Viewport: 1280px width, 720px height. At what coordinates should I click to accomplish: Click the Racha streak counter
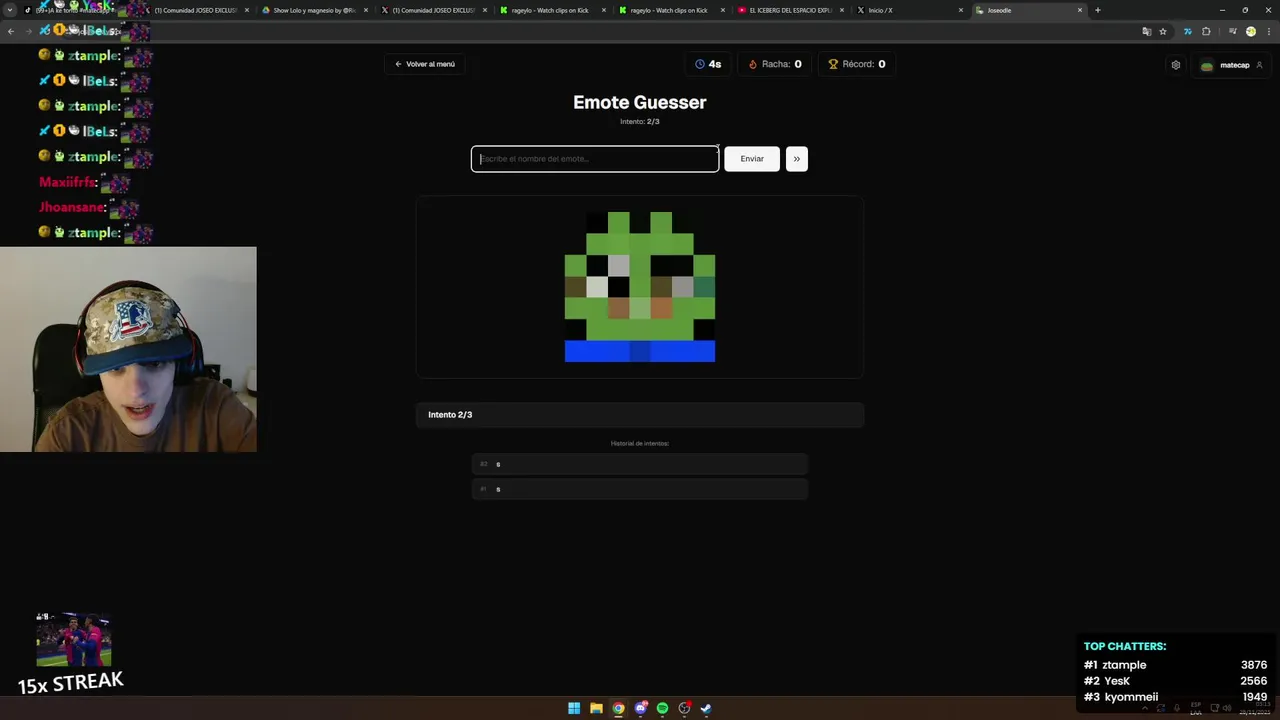pos(775,64)
